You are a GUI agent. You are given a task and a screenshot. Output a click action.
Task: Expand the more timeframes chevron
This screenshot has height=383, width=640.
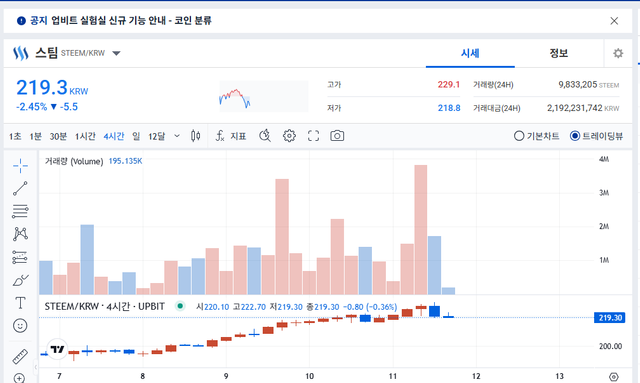(177, 136)
